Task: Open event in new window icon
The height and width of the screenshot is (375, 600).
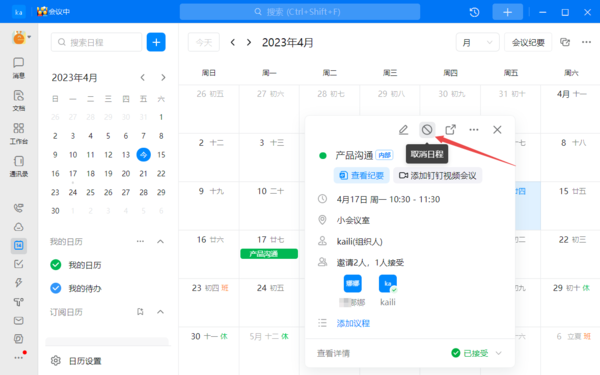Action: point(451,130)
